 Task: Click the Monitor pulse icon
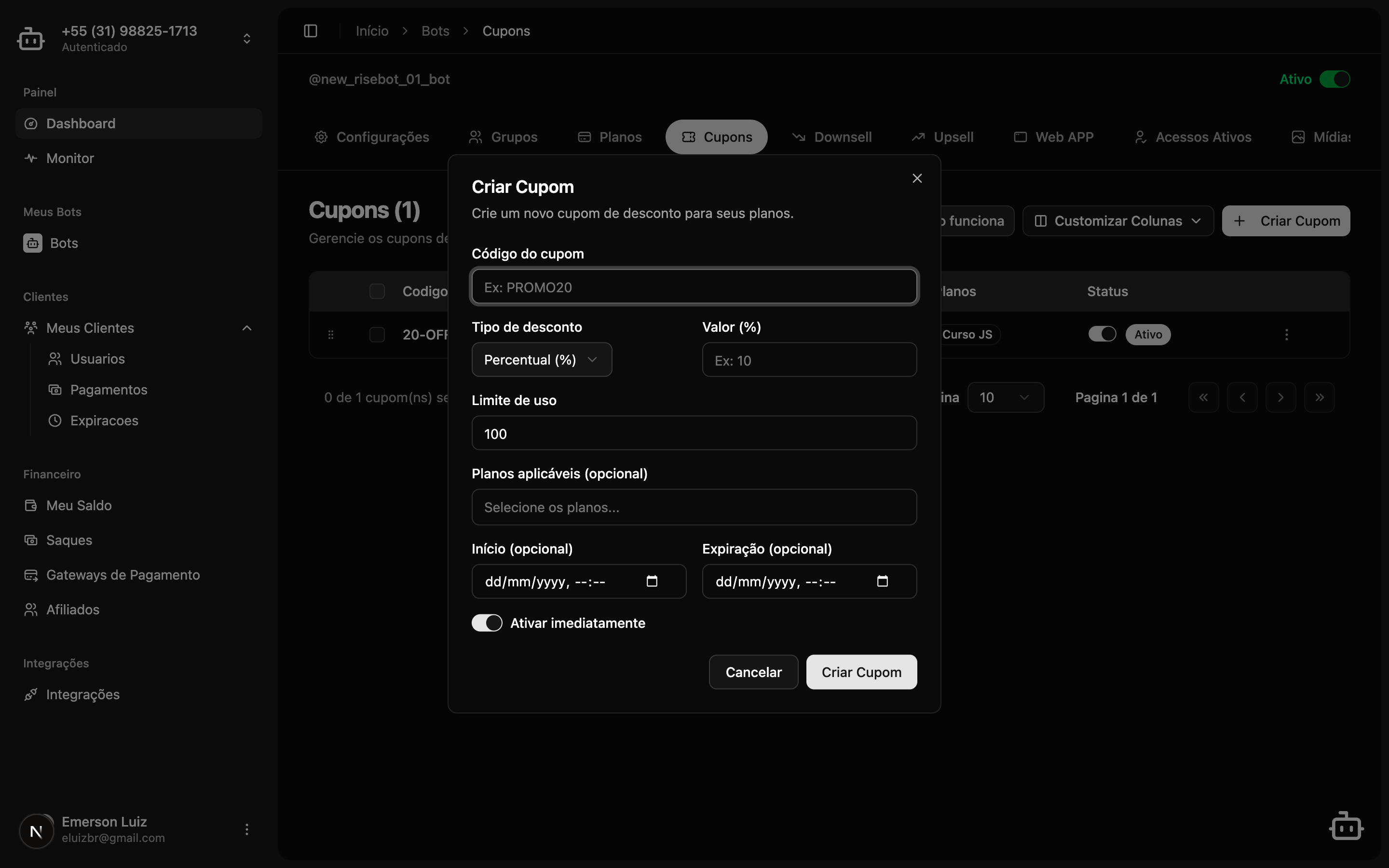coord(31,158)
